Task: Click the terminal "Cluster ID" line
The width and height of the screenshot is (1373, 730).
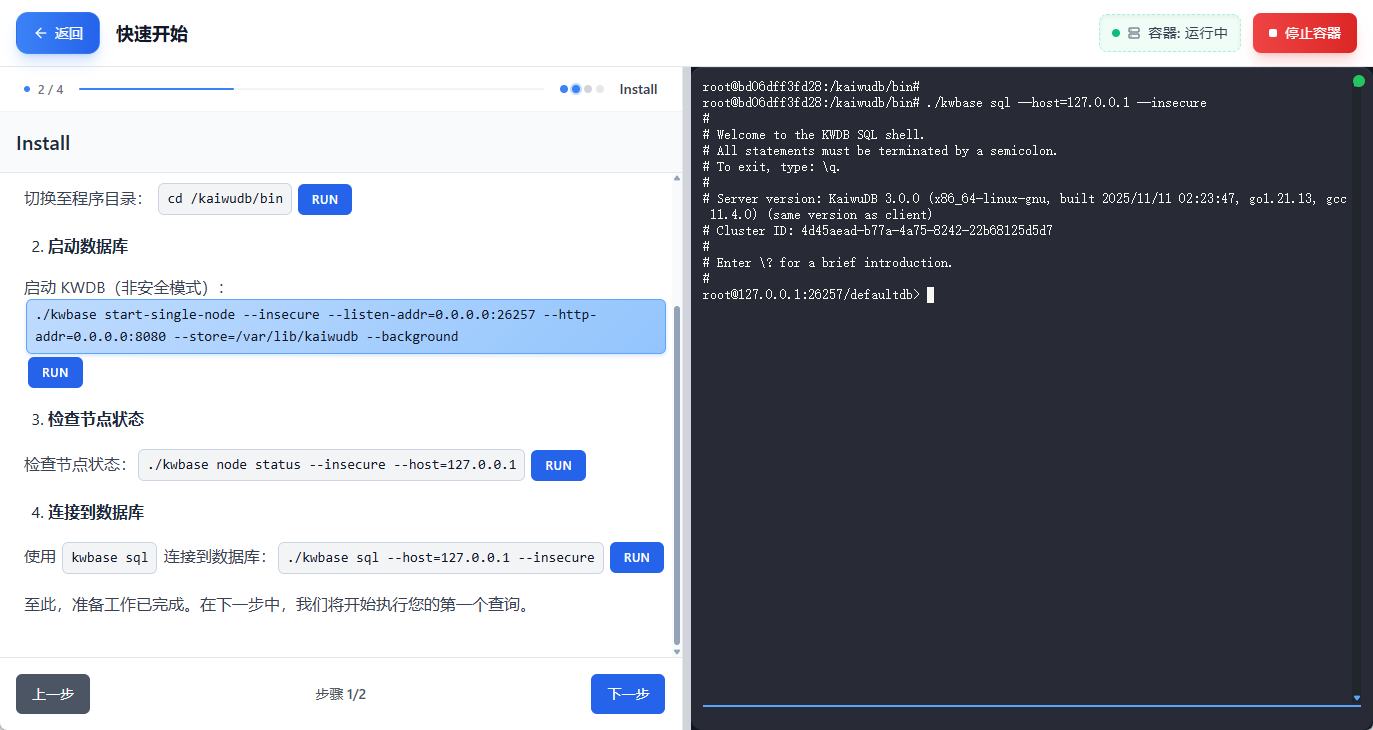Action: pyautogui.click(x=878, y=230)
